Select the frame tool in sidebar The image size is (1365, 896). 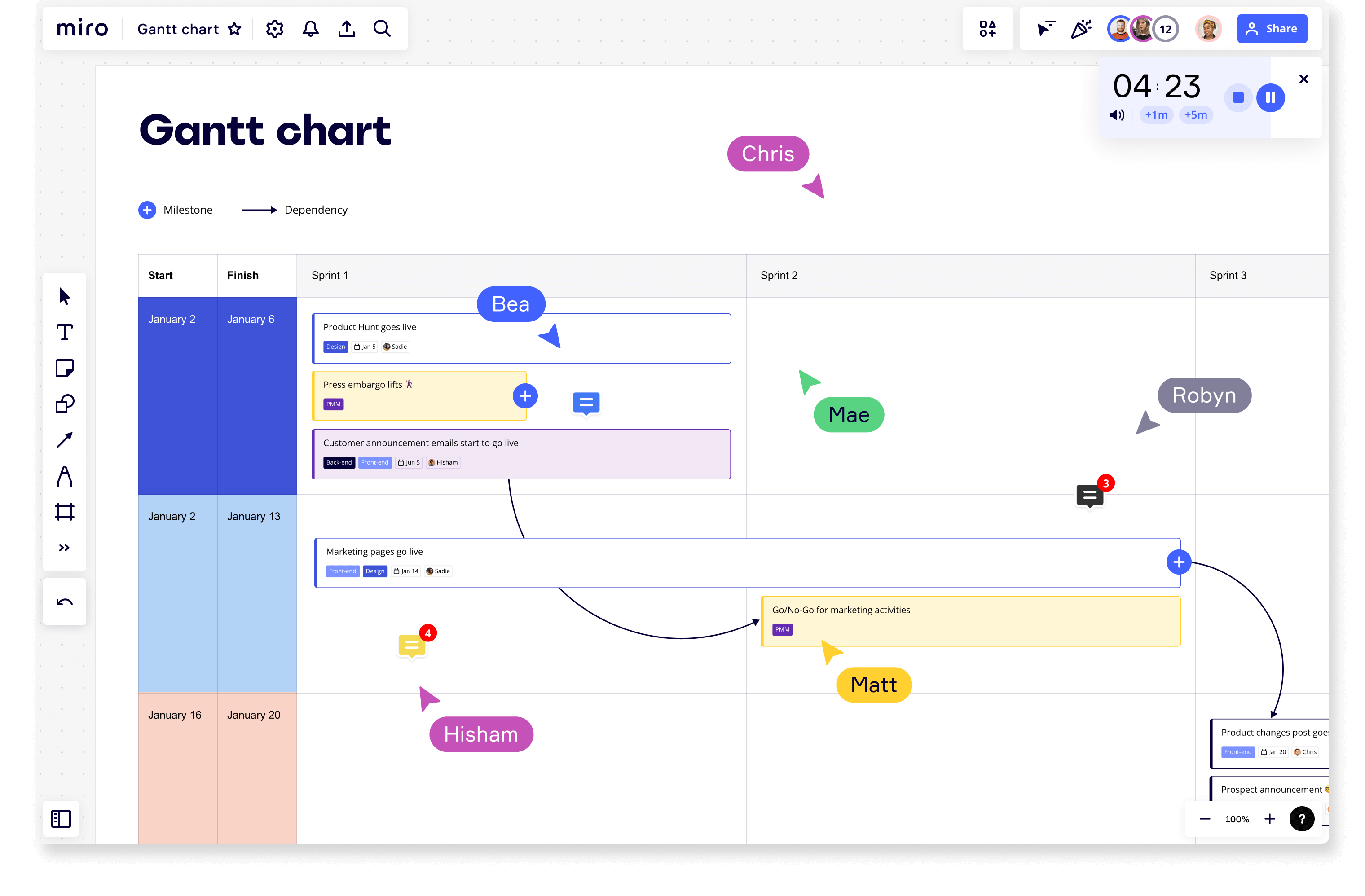(x=65, y=511)
